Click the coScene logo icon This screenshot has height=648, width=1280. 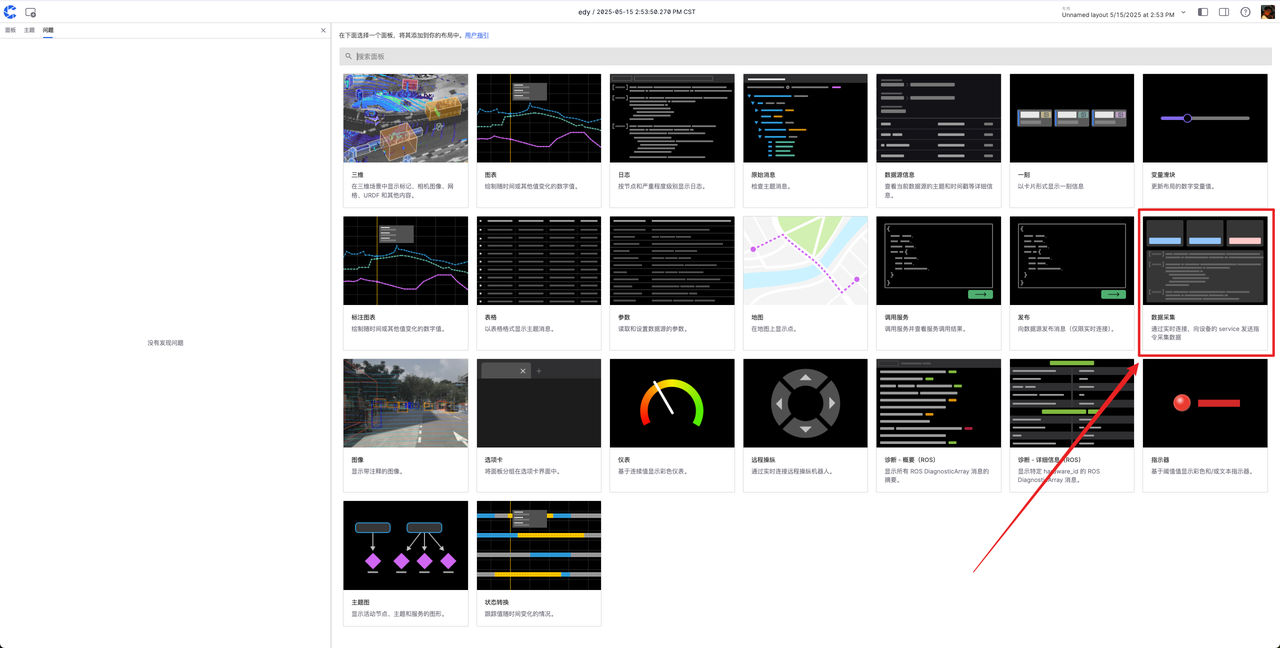10,12
